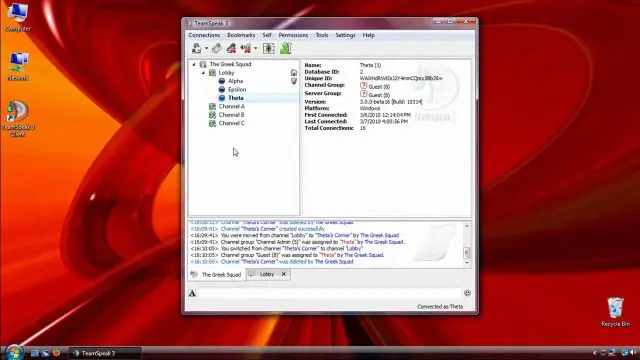The width and height of the screenshot is (640, 360).
Task: Click the chat log scrollbar thumb
Action: pyautogui.click(x=467, y=253)
